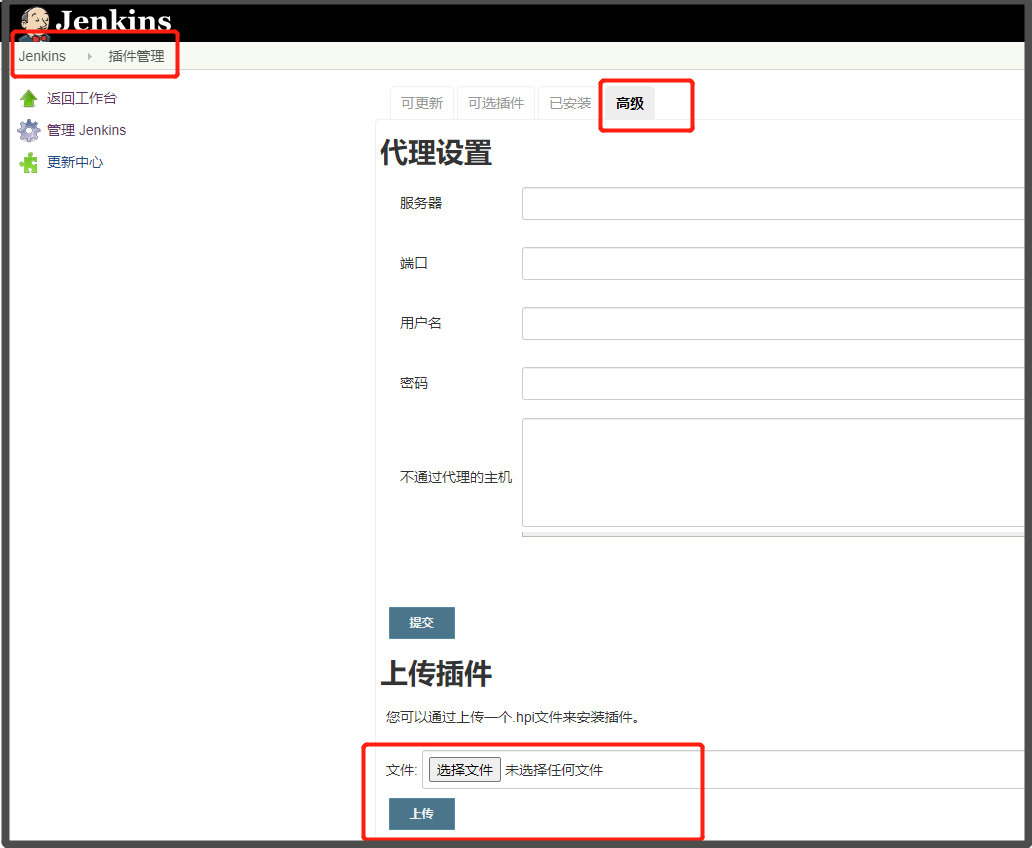Open the 更新中心 sidebar link
The height and width of the screenshot is (848, 1032).
click(76, 161)
